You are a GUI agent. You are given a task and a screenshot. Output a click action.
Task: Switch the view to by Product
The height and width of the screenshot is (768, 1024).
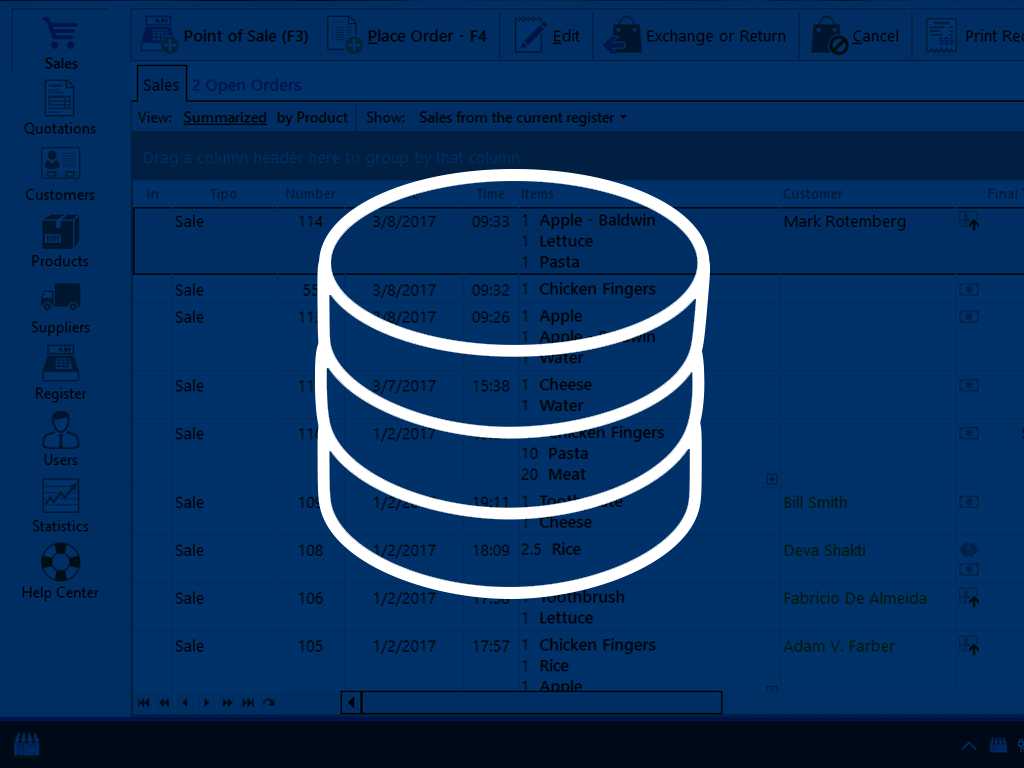(x=312, y=118)
